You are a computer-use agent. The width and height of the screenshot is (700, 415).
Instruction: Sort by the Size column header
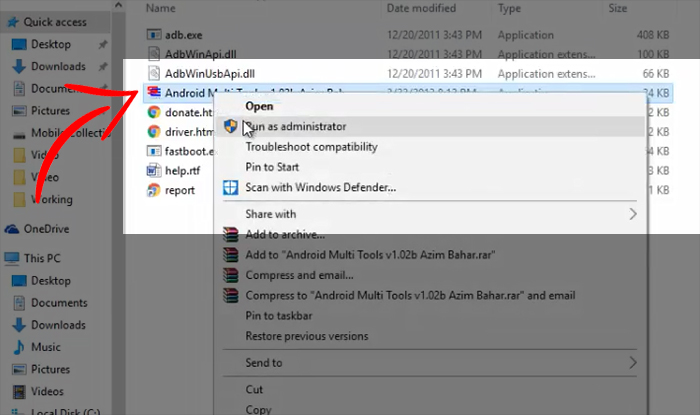click(x=617, y=8)
